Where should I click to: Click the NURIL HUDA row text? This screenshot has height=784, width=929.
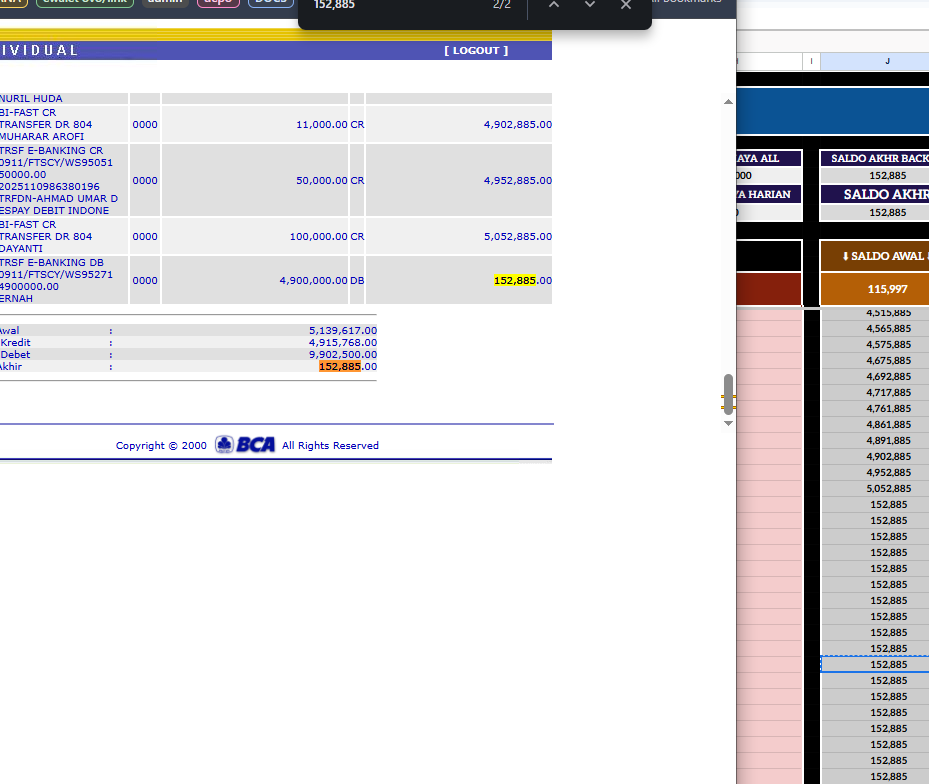31,98
